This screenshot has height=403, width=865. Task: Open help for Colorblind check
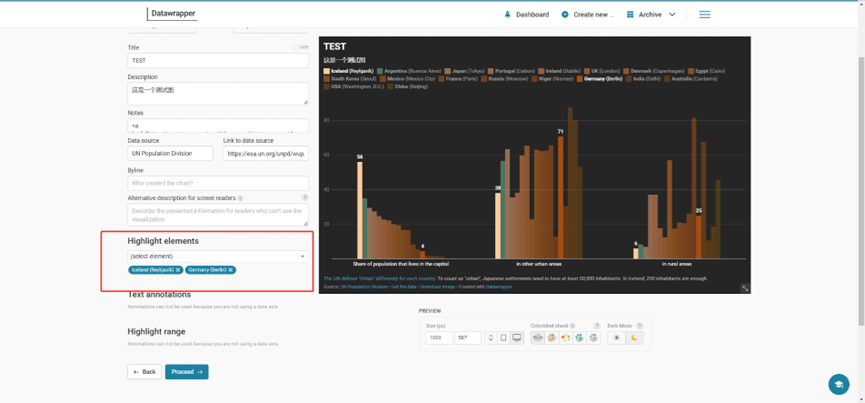tap(597, 326)
